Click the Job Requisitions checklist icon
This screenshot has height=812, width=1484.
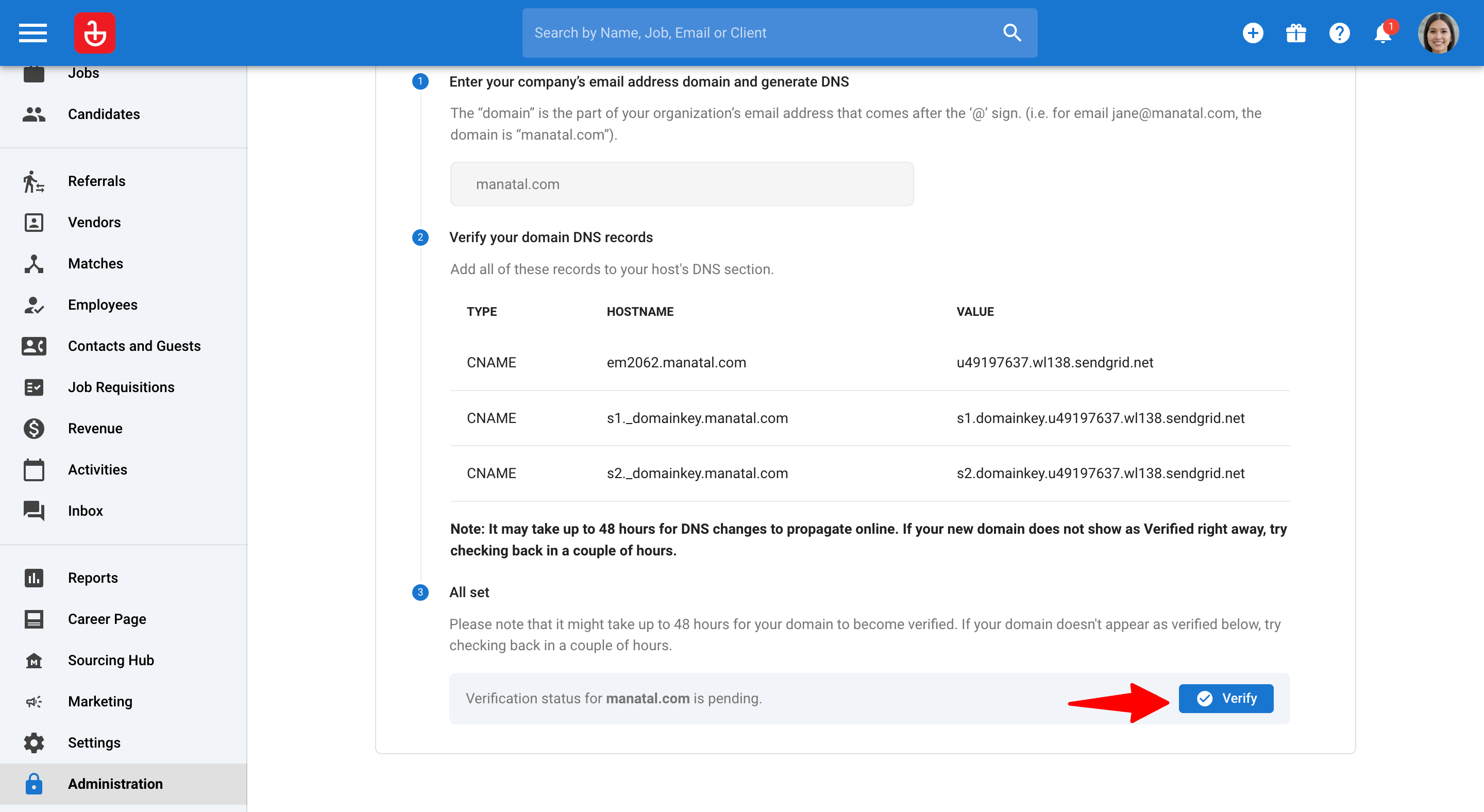[34, 387]
